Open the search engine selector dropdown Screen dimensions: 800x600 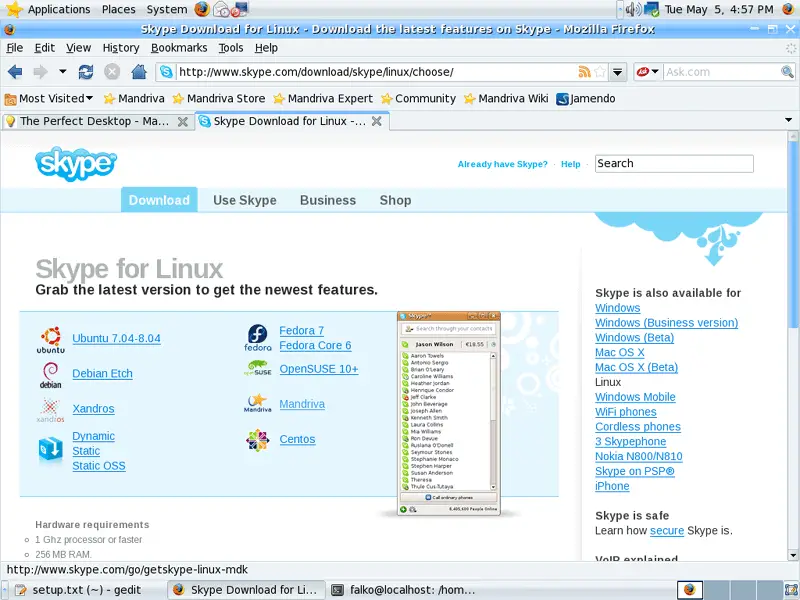click(x=647, y=72)
